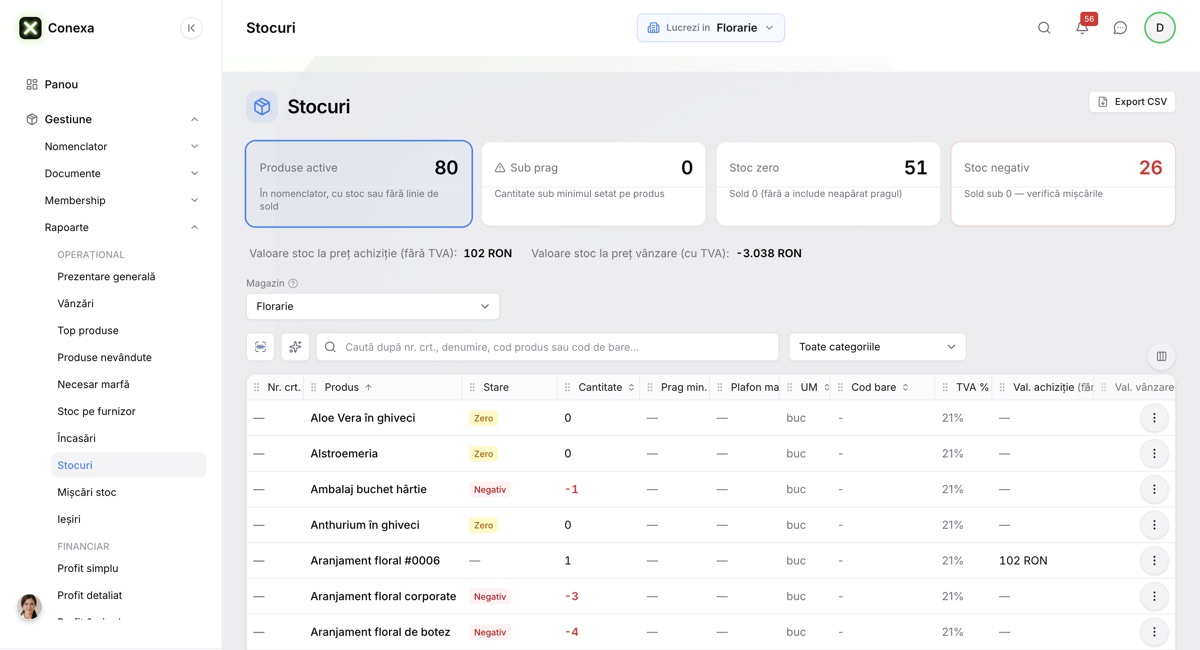Open the user avatar menu labeled D
Screen dimensions: 1200x650
(1160, 28)
